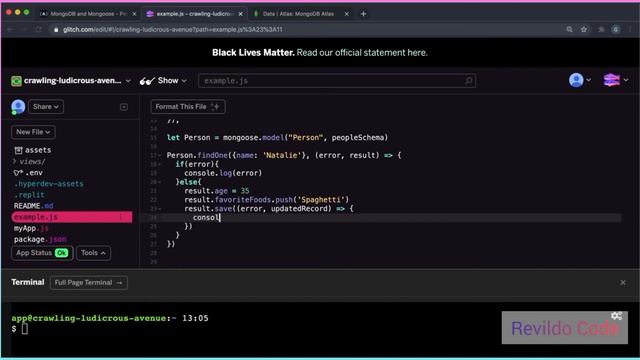640x360 pixels.
Task: Close the Terminal panel
Action: [x=623, y=282]
